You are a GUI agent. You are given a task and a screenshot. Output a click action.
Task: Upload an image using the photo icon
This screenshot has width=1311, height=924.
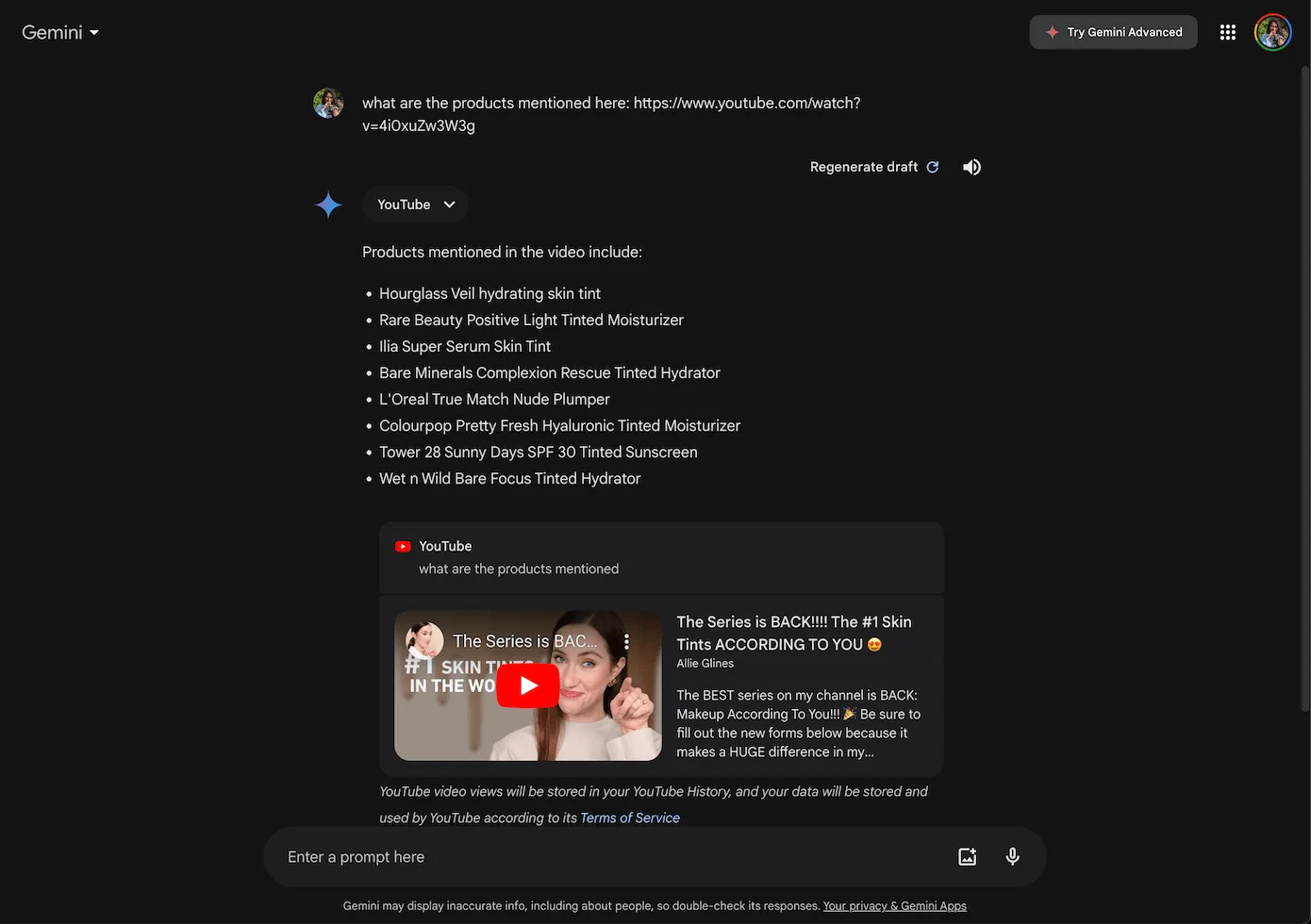click(967, 856)
